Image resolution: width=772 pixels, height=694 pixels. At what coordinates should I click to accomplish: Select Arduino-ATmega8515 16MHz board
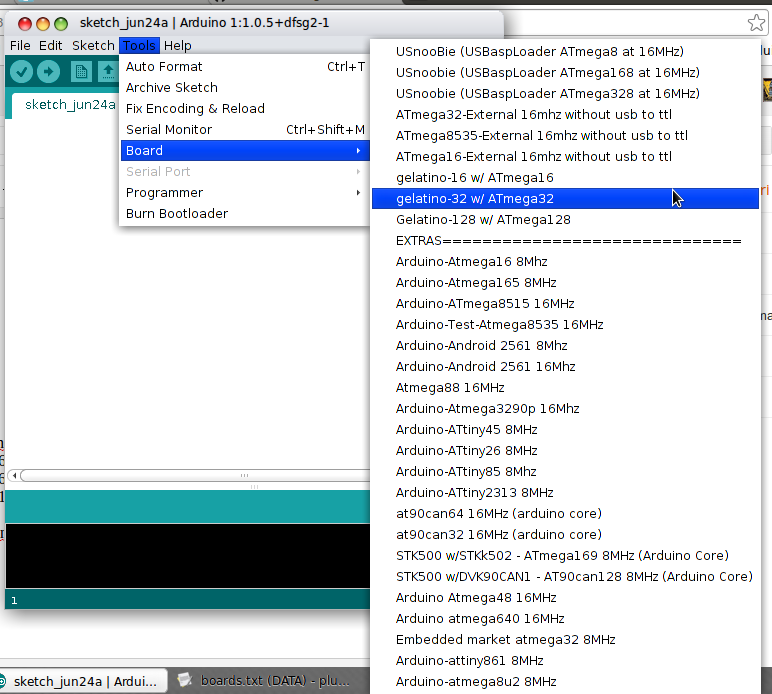565,304
